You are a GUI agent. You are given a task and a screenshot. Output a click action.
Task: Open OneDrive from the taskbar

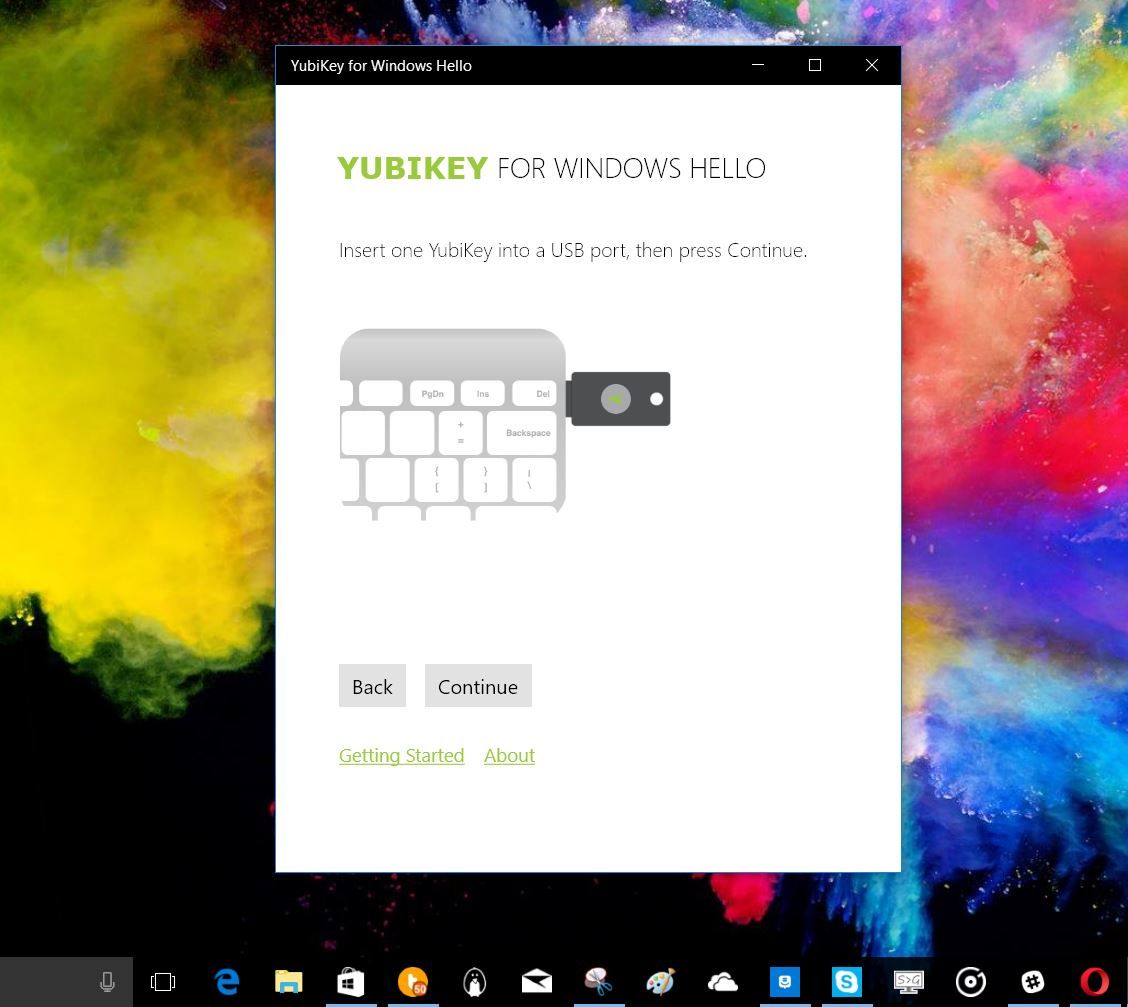tap(722, 981)
